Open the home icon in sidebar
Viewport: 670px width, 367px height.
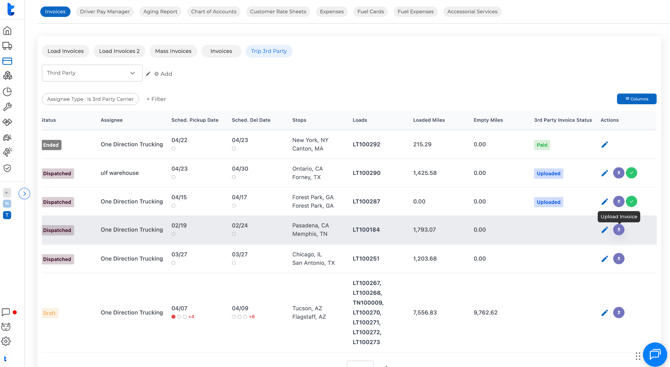pyautogui.click(x=7, y=31)
